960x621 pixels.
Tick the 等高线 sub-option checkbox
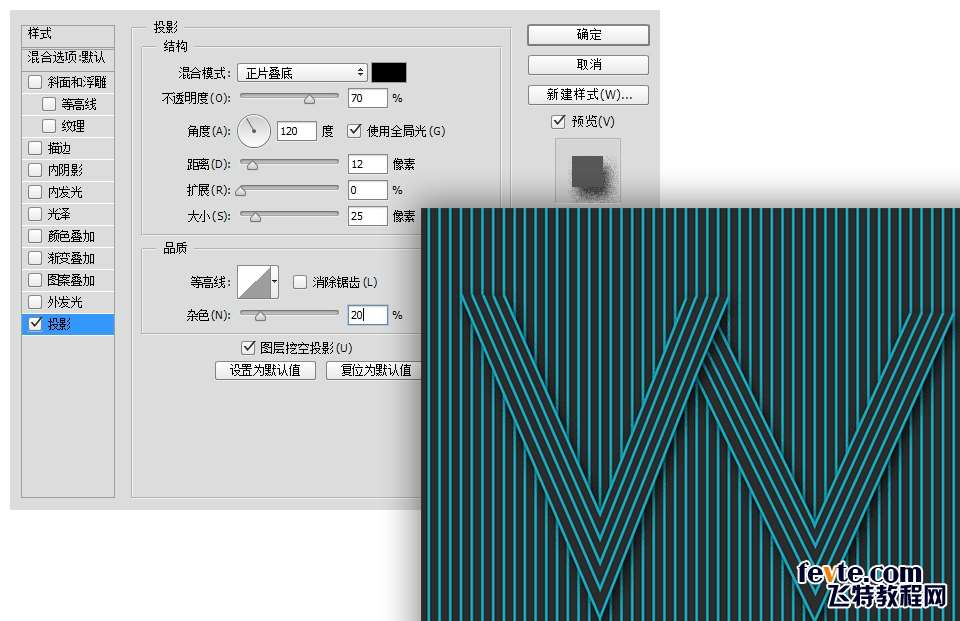(49, 104)
